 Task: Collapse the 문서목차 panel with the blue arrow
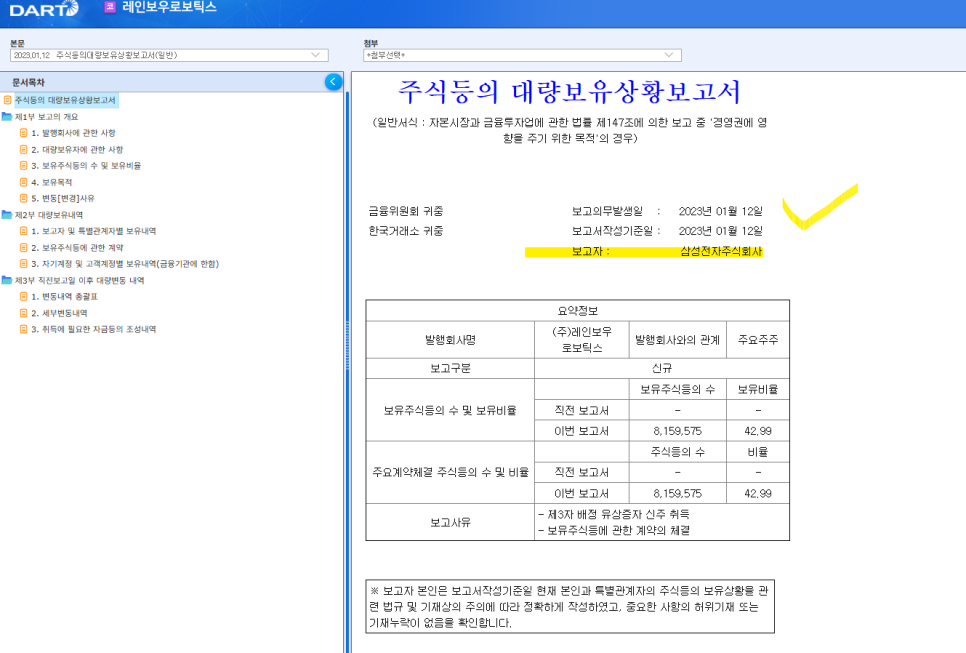334,82
